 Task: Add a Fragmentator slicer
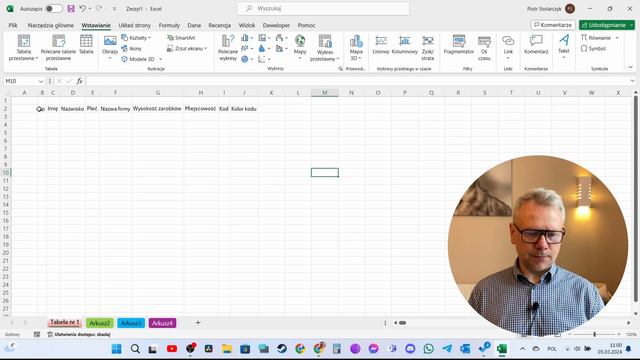click(x=459, y=45)
